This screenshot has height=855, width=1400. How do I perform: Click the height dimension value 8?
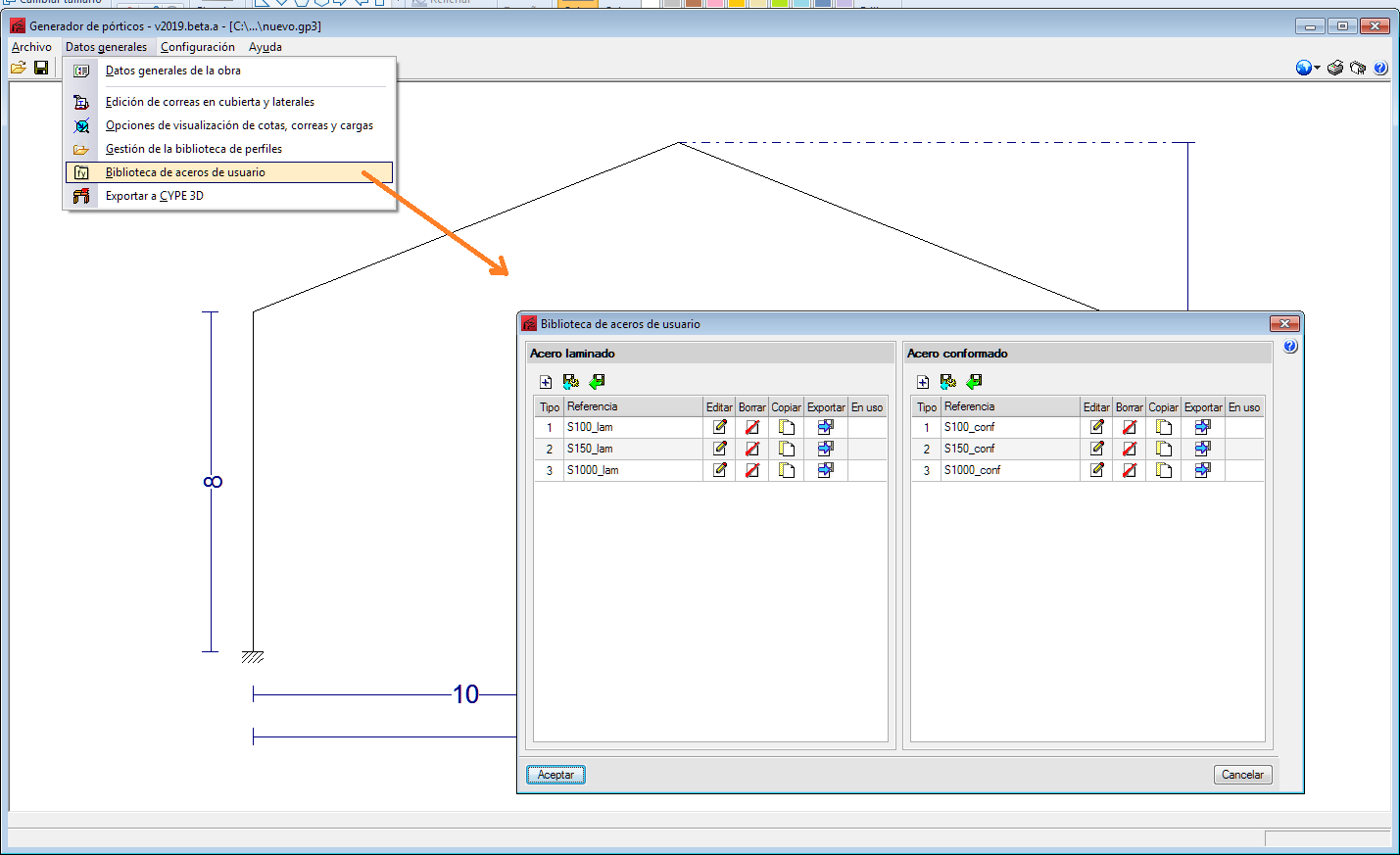[x=213, y=482]
